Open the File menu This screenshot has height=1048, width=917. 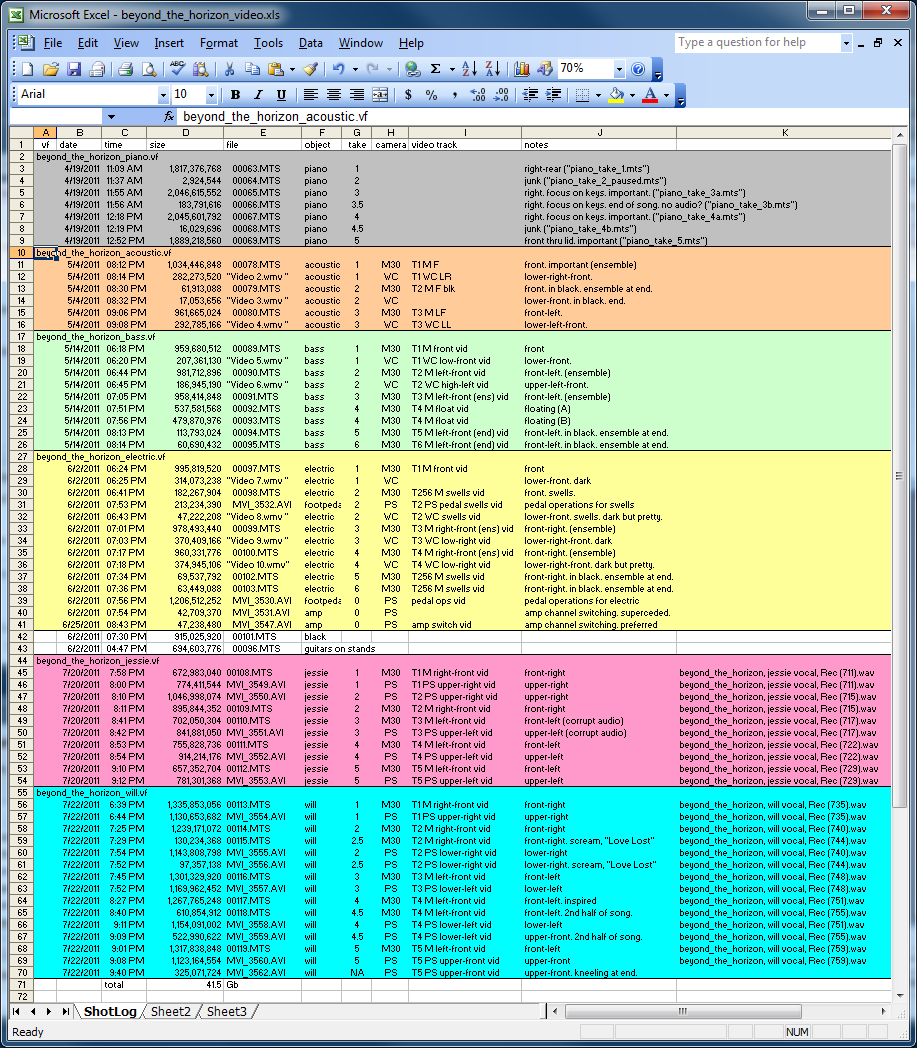(53, 43)
